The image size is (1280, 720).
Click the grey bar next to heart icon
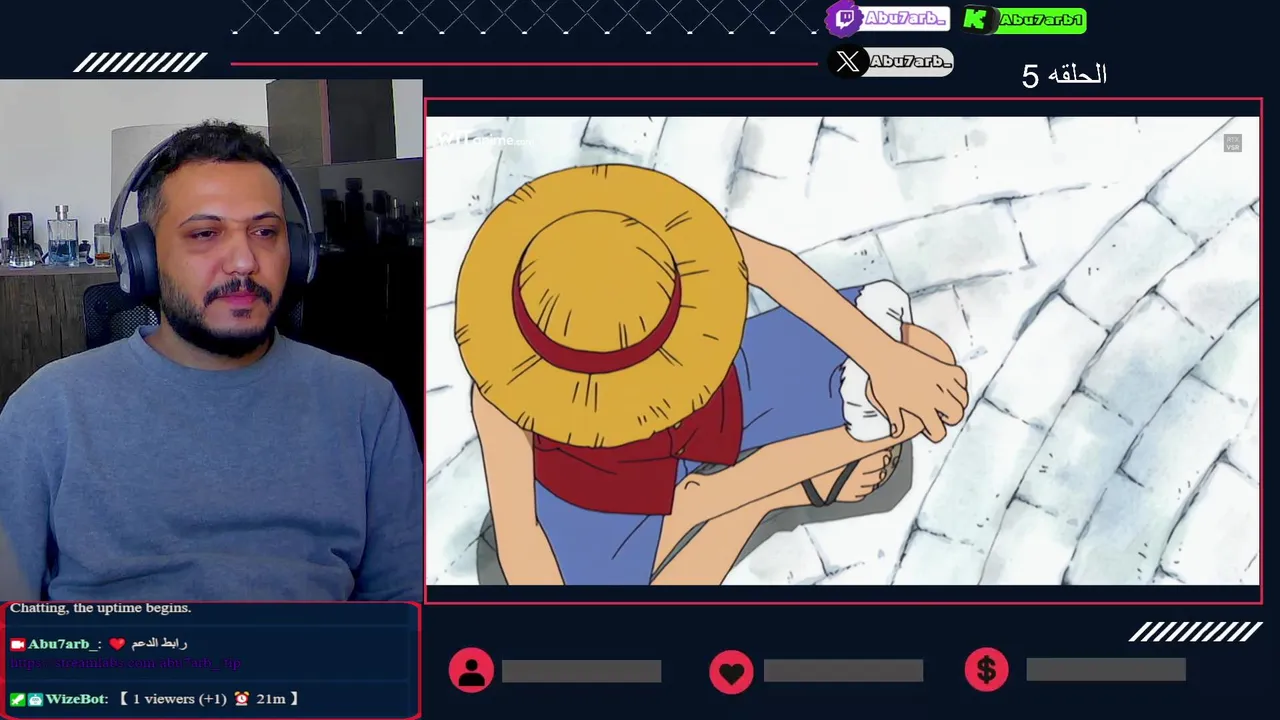(x=843, y=671)
